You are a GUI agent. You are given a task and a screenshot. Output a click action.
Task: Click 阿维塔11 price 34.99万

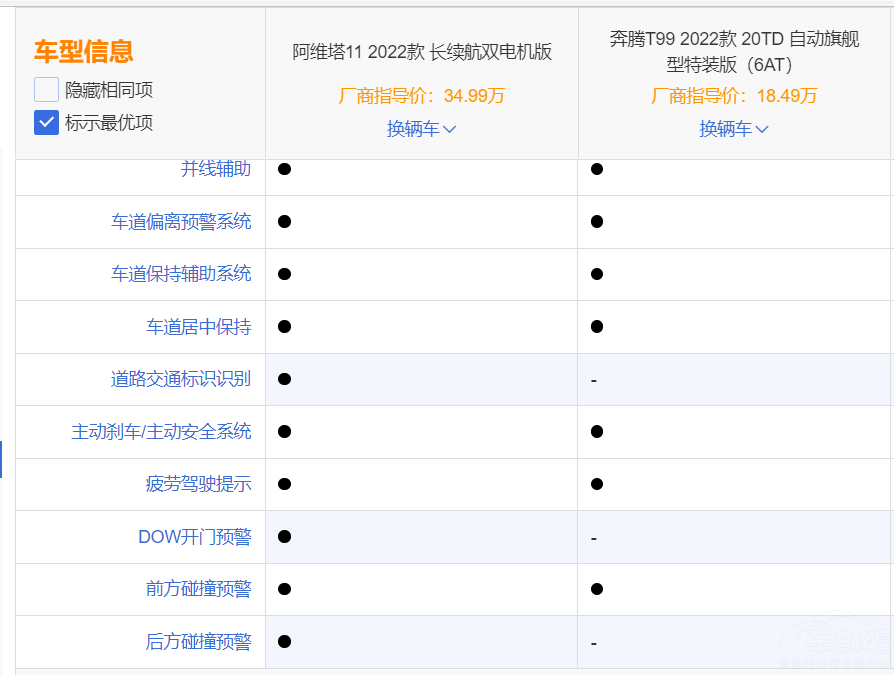point(421,96)
